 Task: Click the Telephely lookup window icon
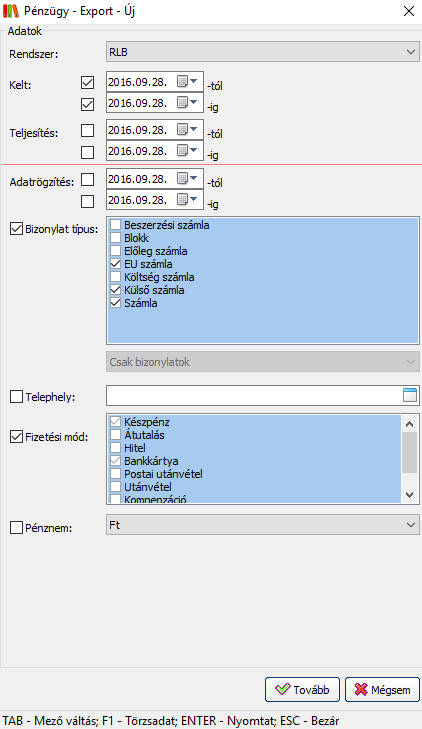[x=409, y=396]
